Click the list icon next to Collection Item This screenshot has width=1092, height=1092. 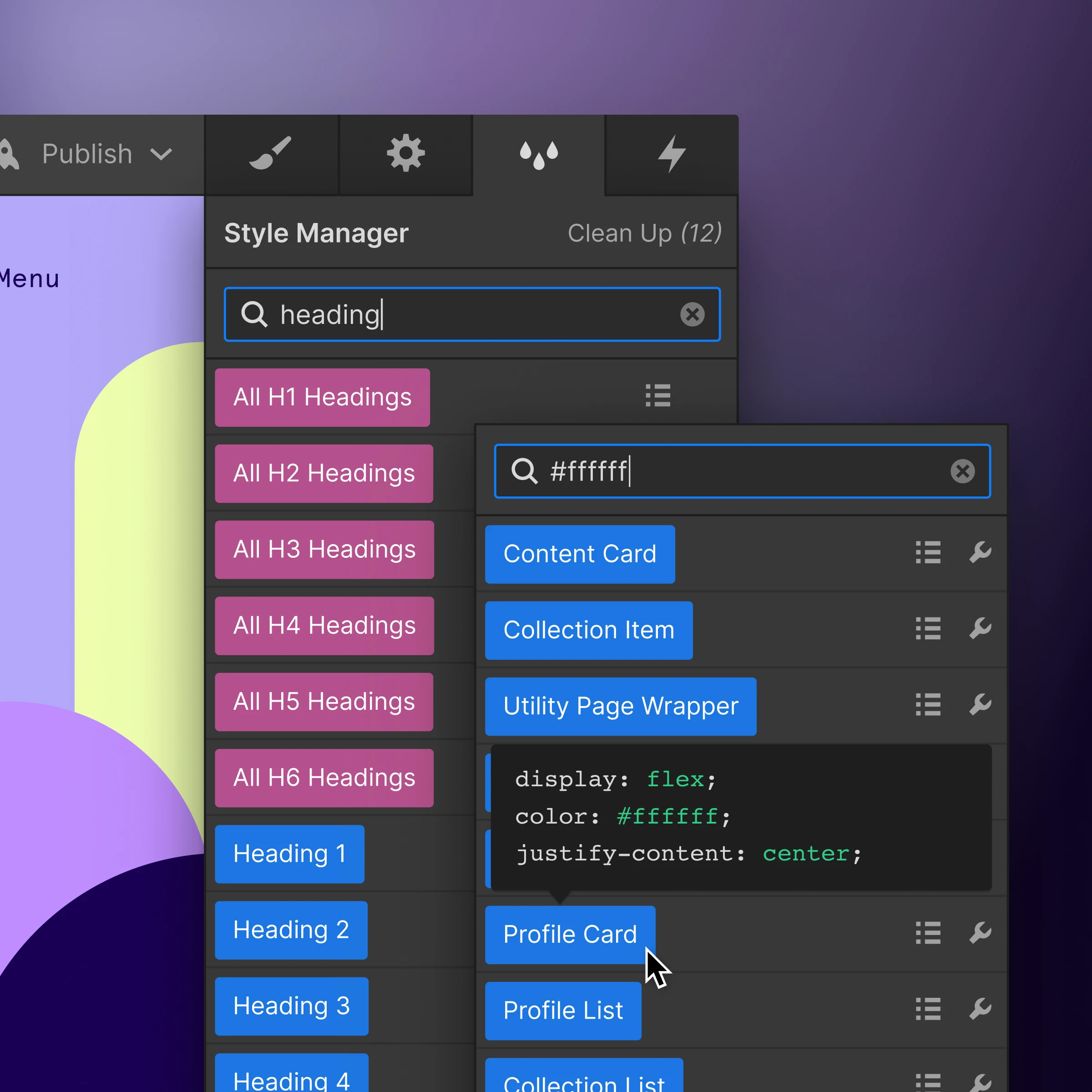(928, 629)
